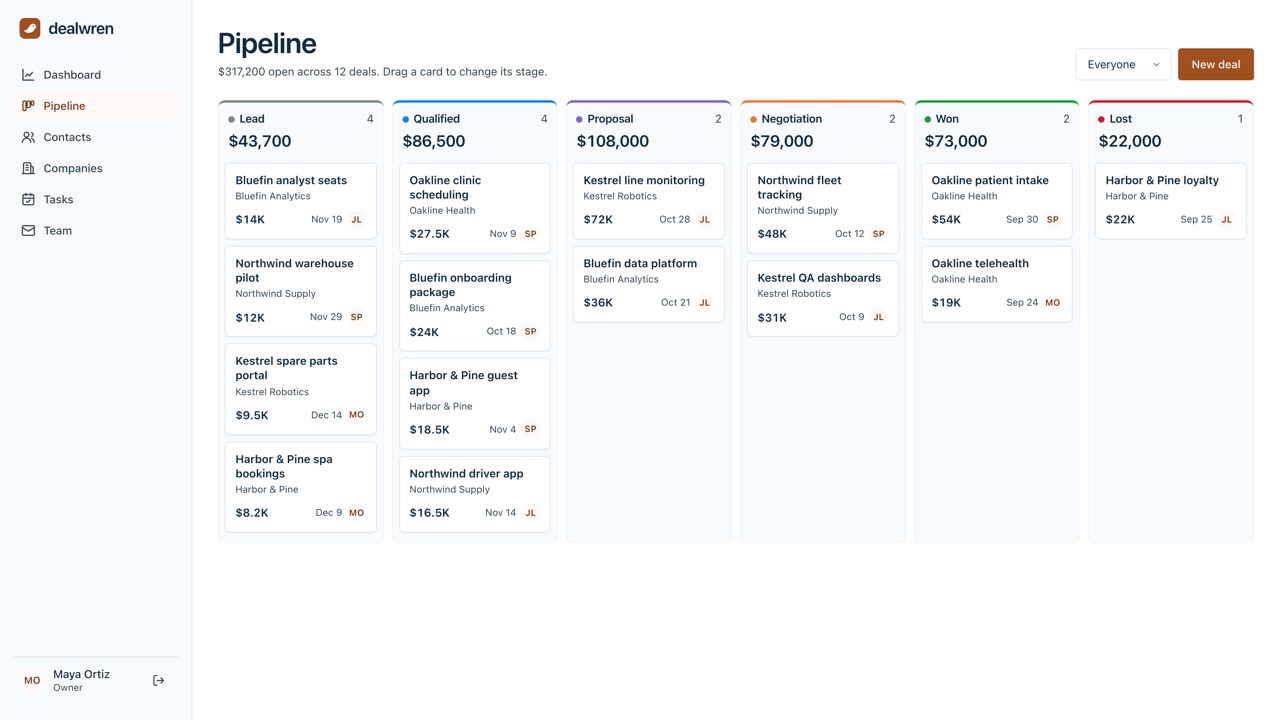Click the Dashboard chart icon
The image size is (1280, 720).
(x=28, y=75)
